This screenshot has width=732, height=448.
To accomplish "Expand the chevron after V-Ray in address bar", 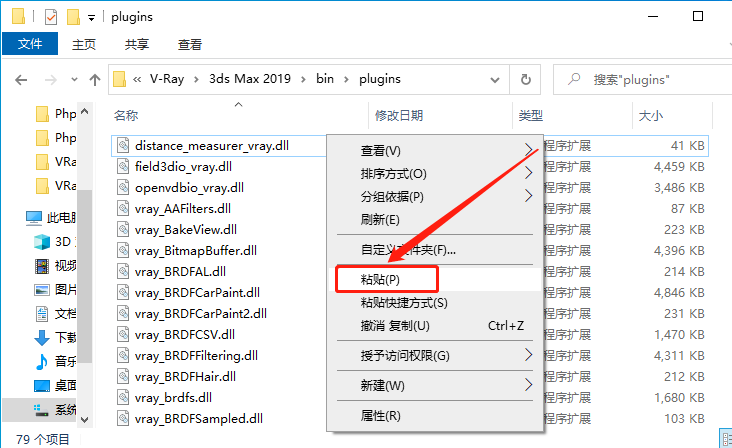I will [197, 80].
